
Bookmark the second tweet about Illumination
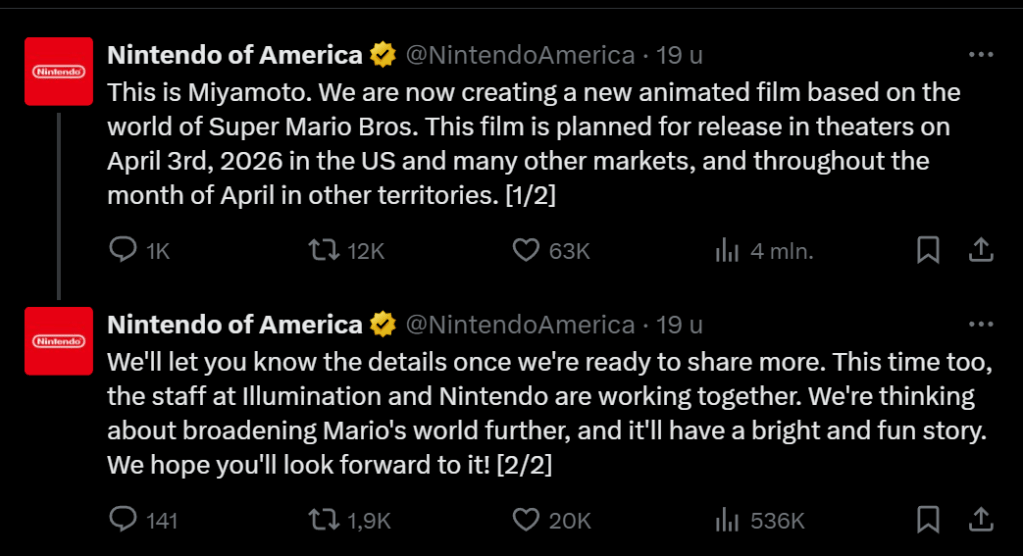[928, 520]
